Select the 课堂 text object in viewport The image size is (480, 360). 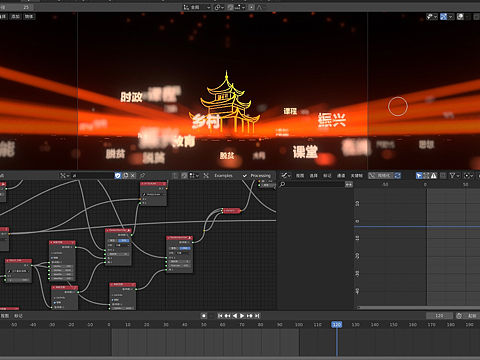pos(305,152)
